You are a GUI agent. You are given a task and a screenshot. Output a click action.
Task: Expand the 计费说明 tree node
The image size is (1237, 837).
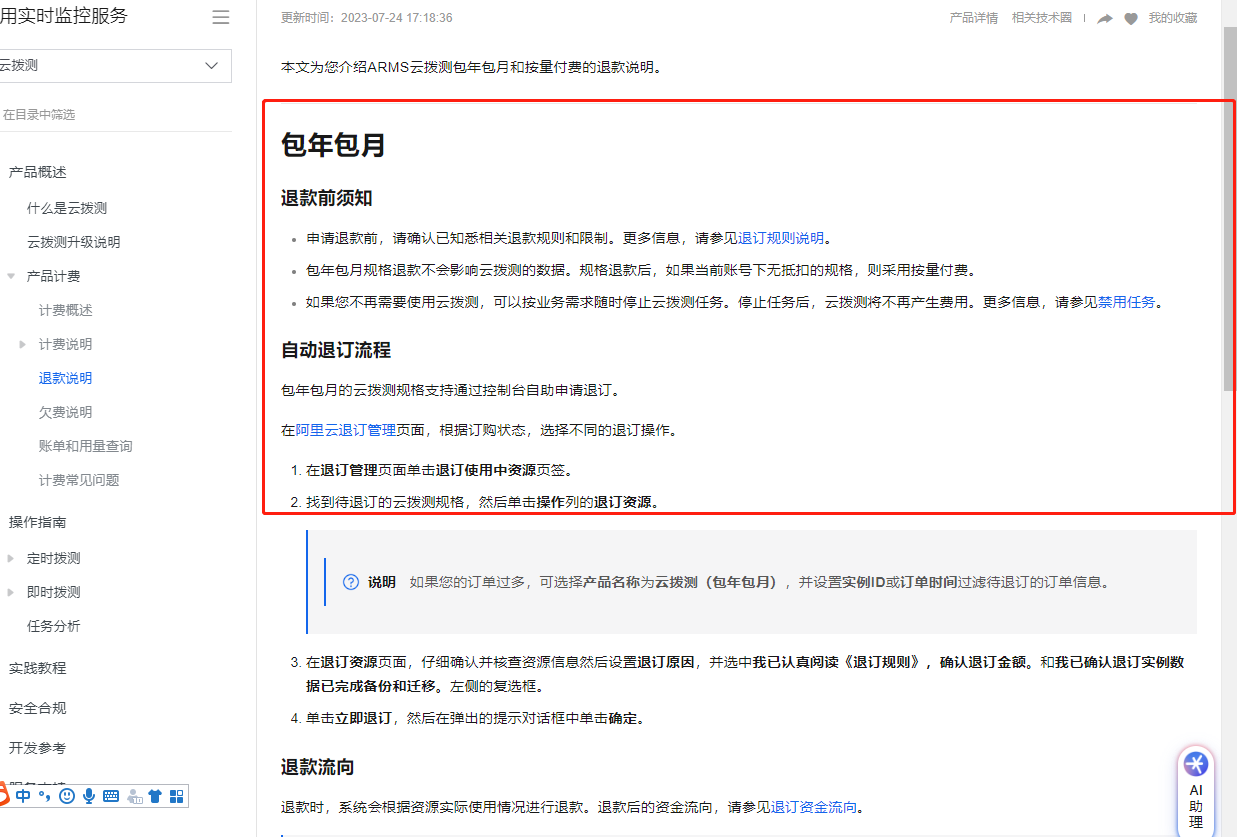click(23, 344)
